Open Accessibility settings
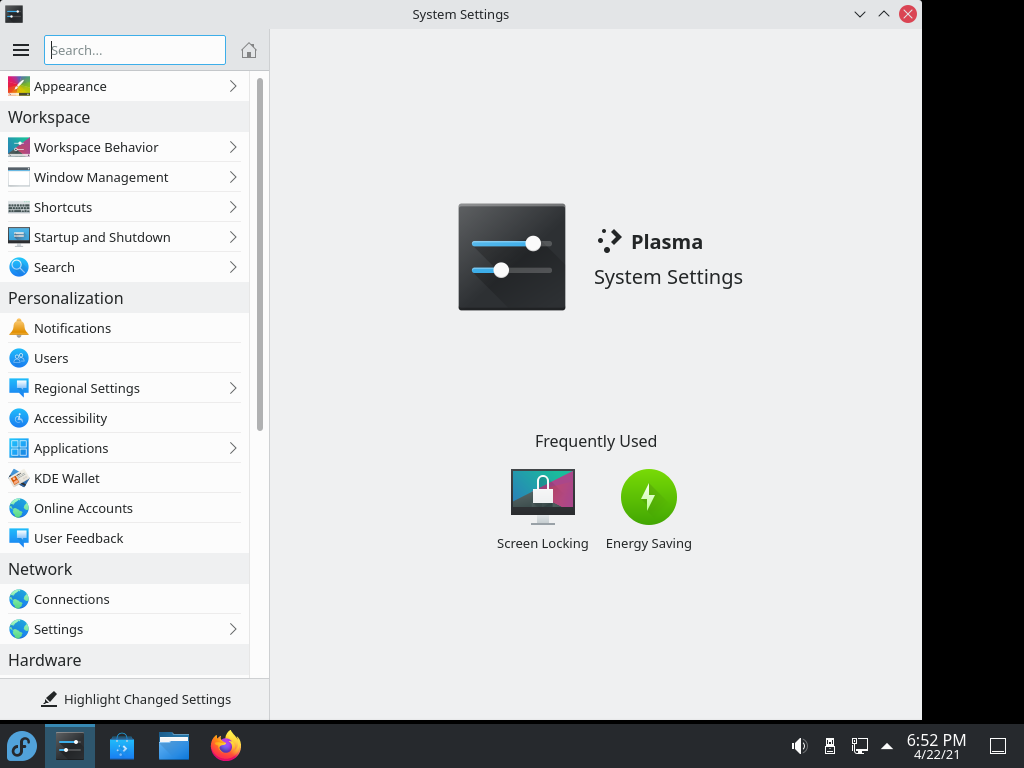The height and width of the screenshot is (768, 1024). pyautogui.click(x=124, y=418)
